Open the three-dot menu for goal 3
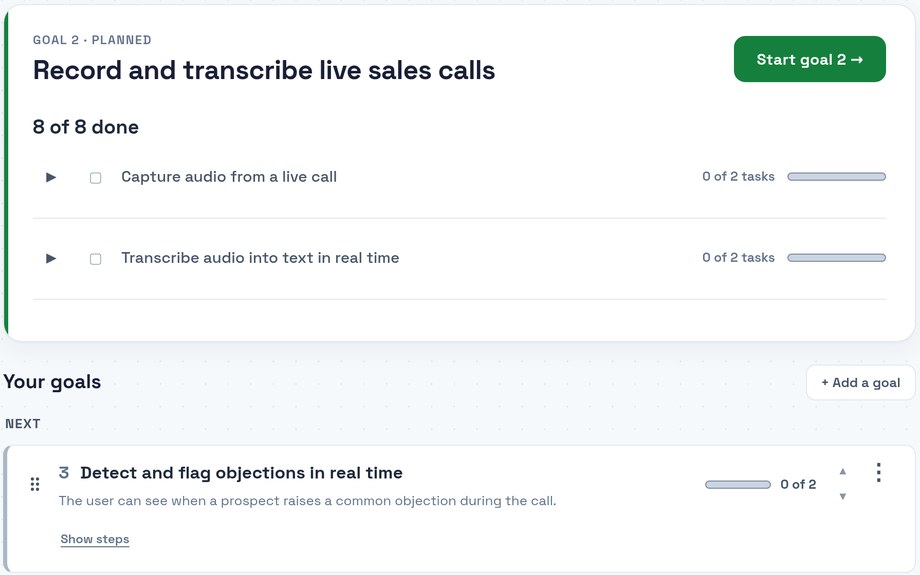The image size is (920, 575). (x=878, y=472)
